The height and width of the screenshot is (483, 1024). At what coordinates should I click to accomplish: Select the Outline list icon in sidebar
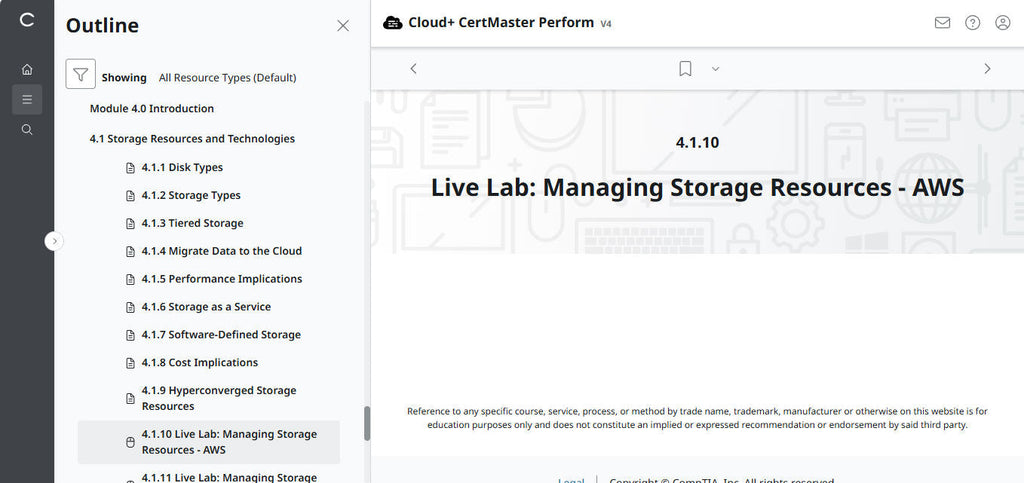27,99
